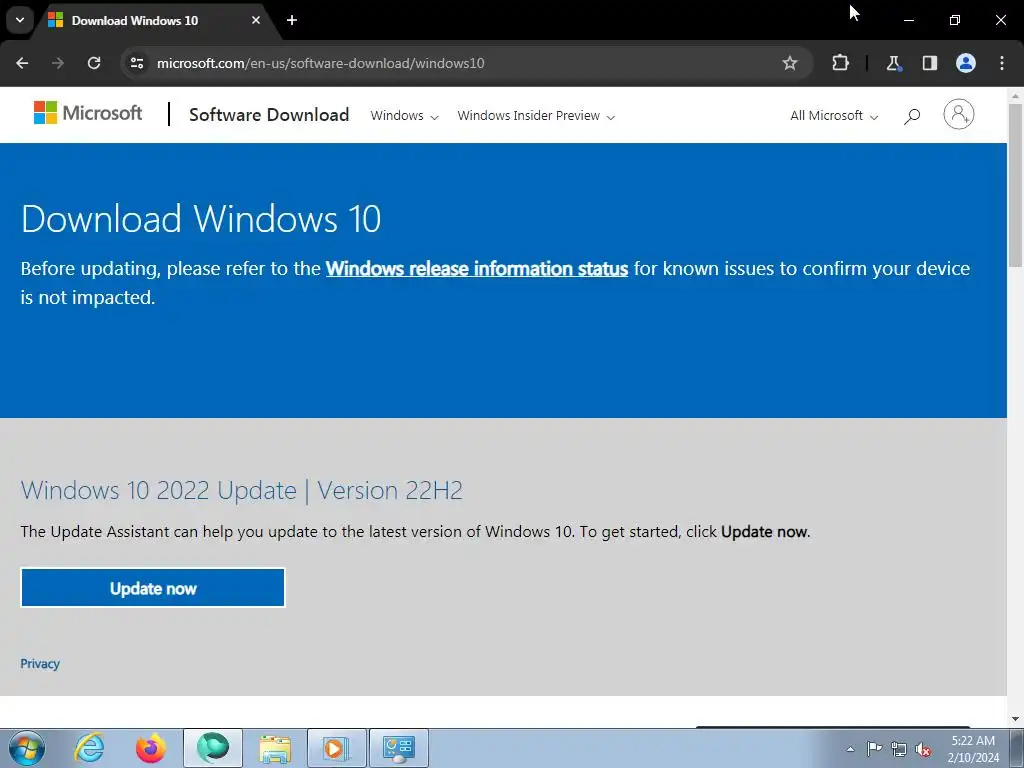
Task: Toggle the browser side panel icon
Action: pos(929,63)
